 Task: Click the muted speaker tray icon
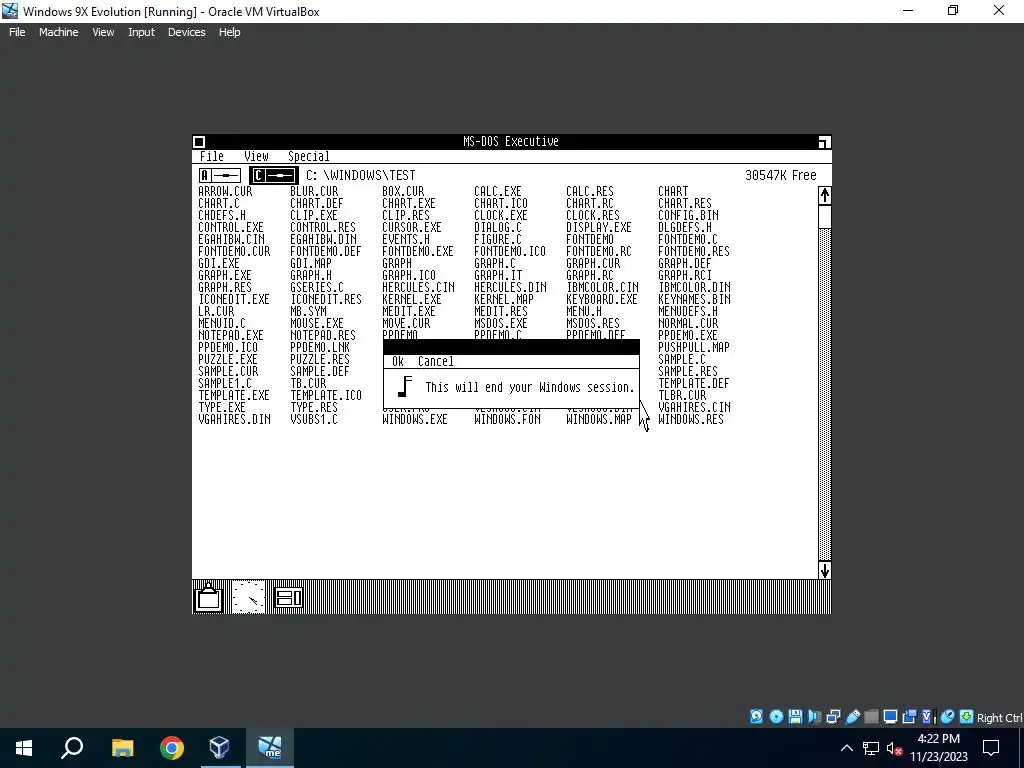click(x=894, y=748)
